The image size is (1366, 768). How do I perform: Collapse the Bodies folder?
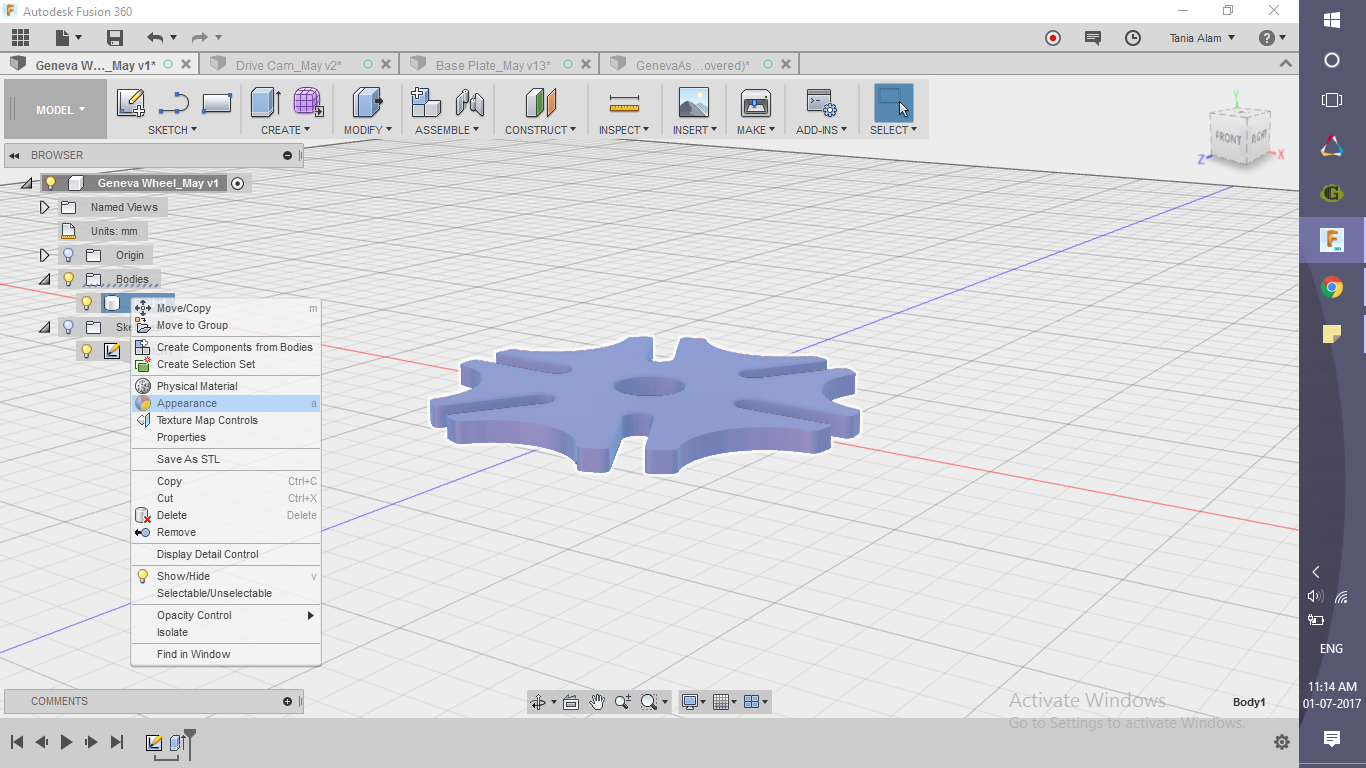pyautogui.click(x=44, y=279)
